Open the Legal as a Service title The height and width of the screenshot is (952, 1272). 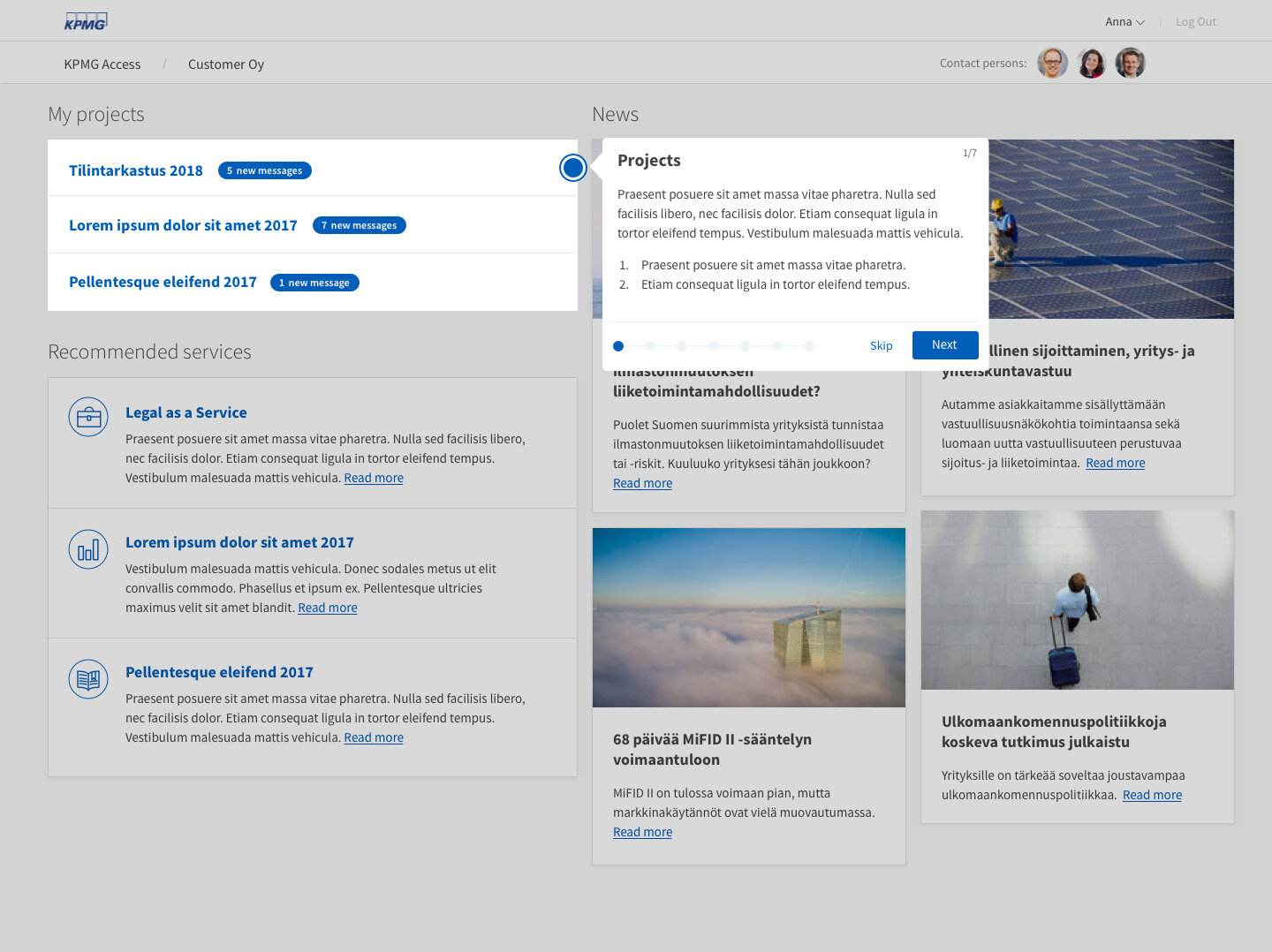coord(186,412)
